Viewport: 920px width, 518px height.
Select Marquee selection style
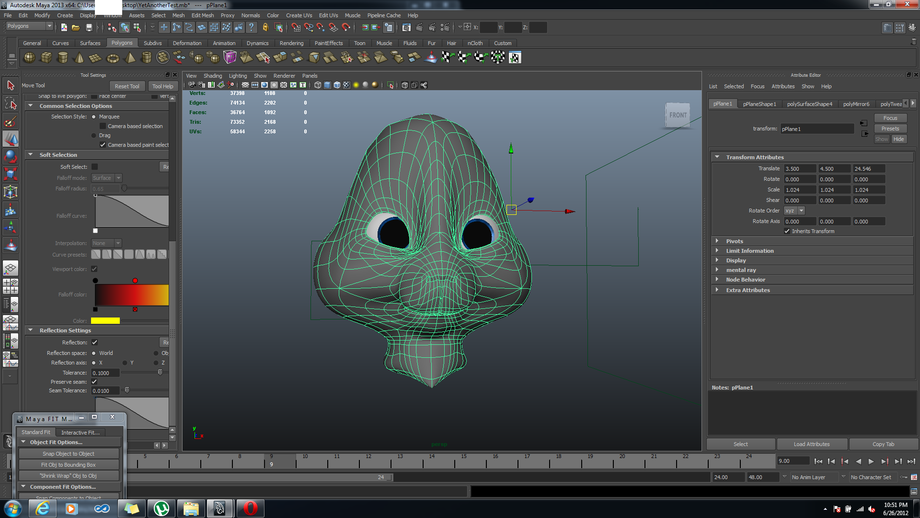[x=94, y=117]
